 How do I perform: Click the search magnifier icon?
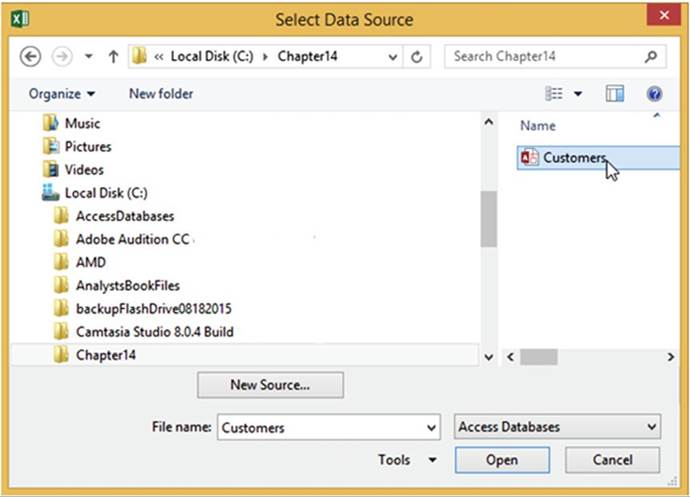[x=651, y=57]
